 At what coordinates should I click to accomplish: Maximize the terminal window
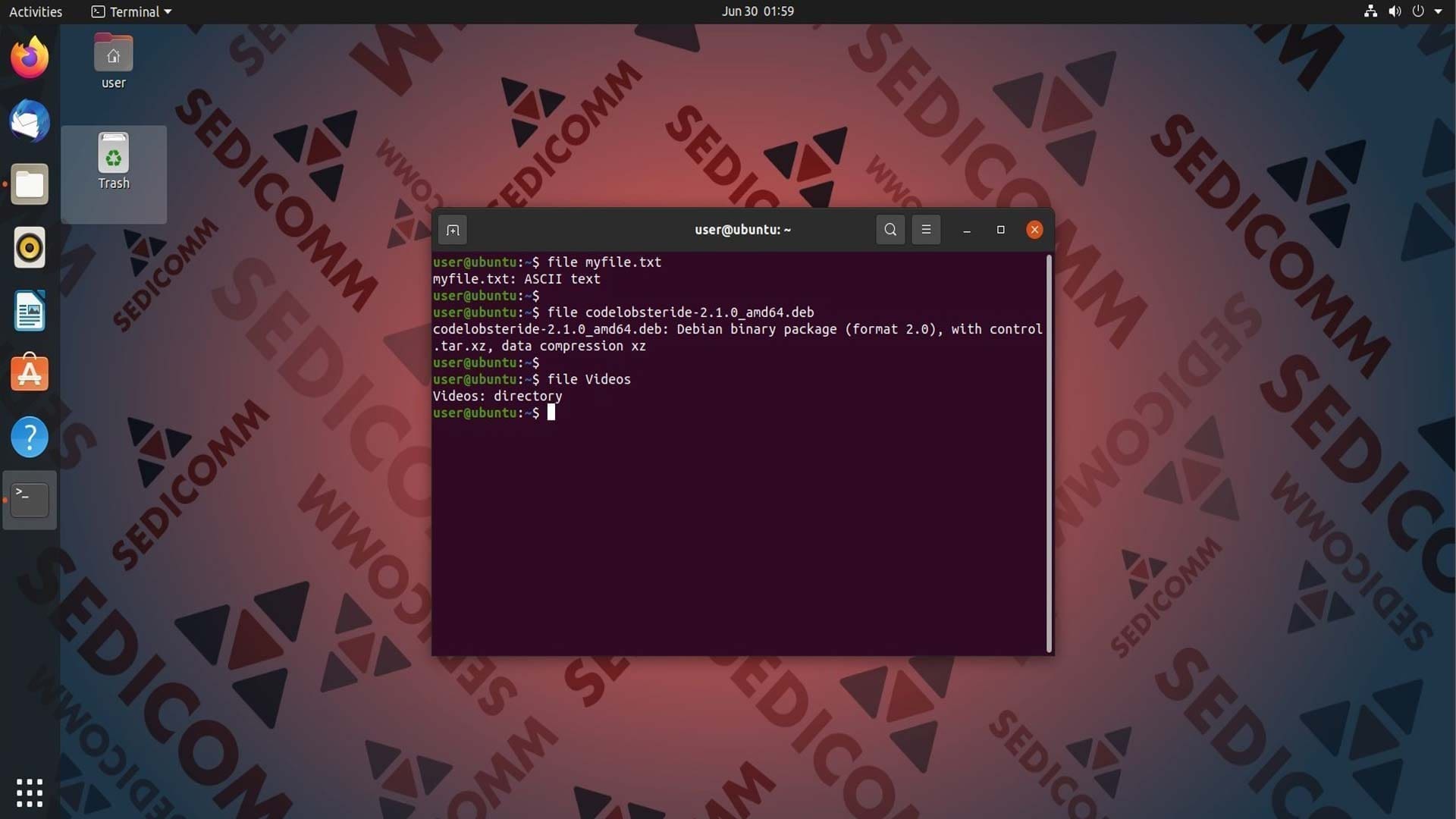[x=1000, y=230]
